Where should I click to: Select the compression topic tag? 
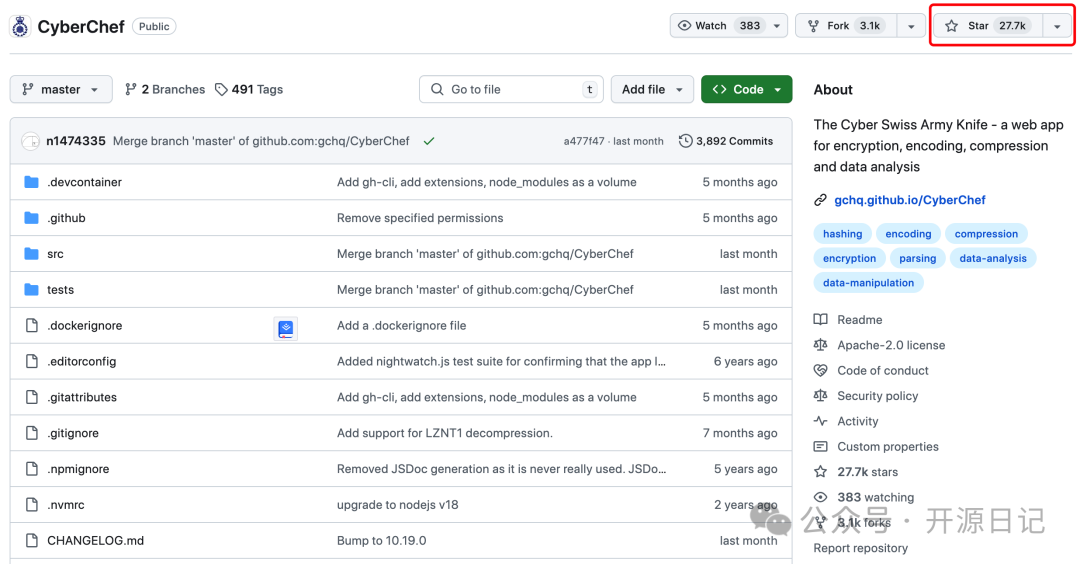[x=986, y=234]
